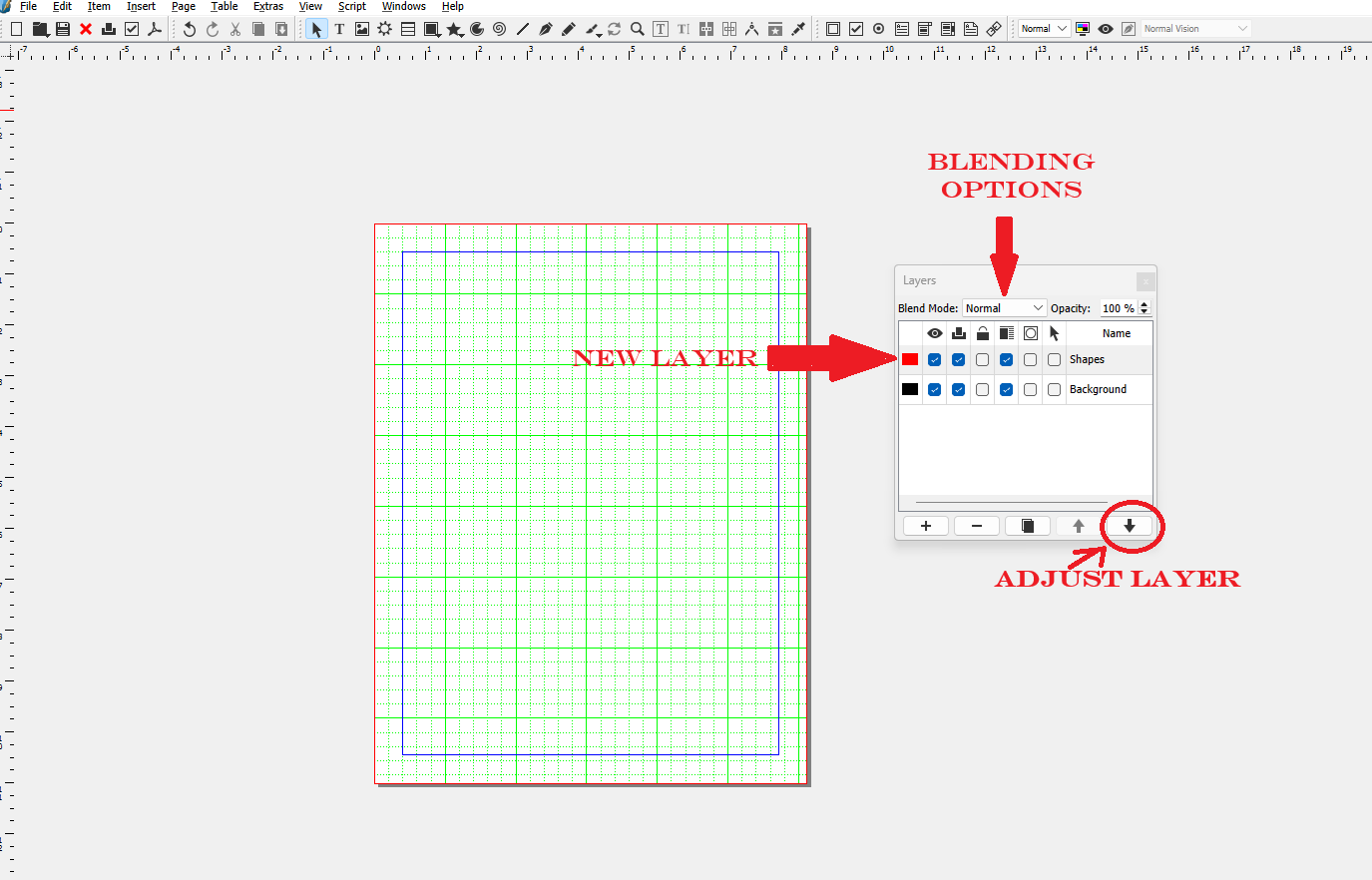Toggle visibility of the Shapes layer
This screenshot has height=880, width=1372.
[x=935, y=360]
